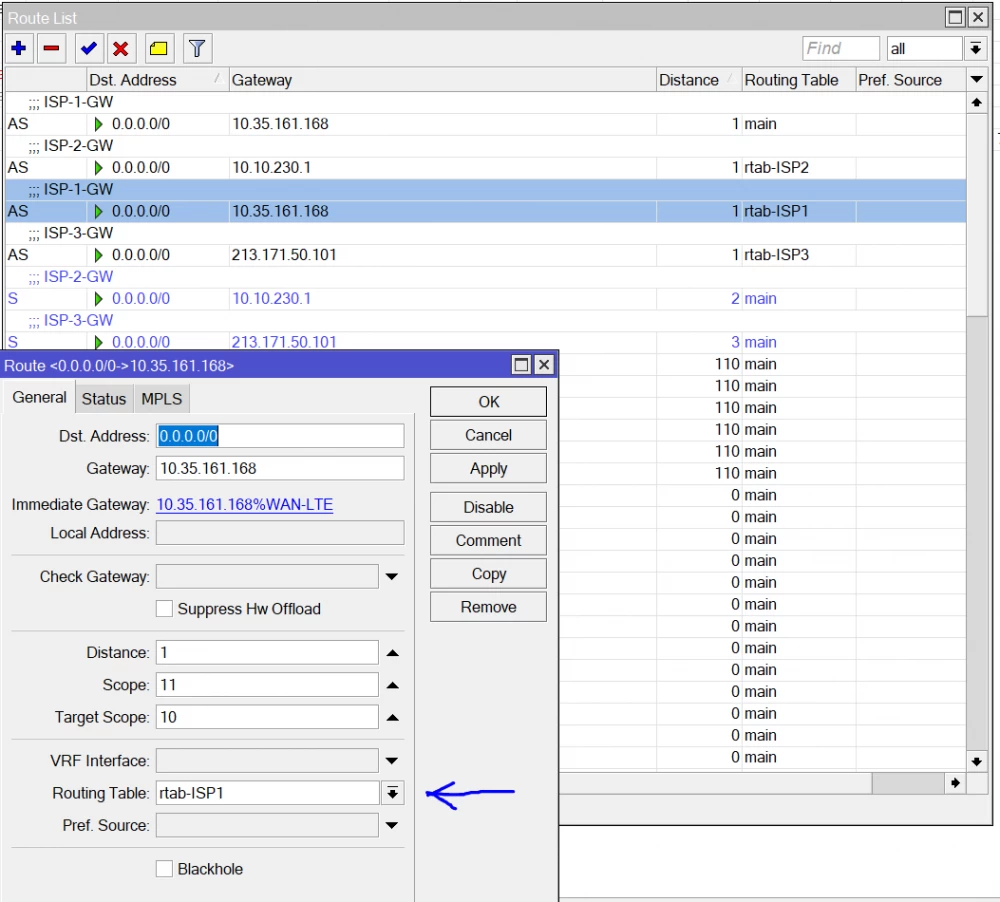Click the disable route red X icon

[x=121, y=48]
